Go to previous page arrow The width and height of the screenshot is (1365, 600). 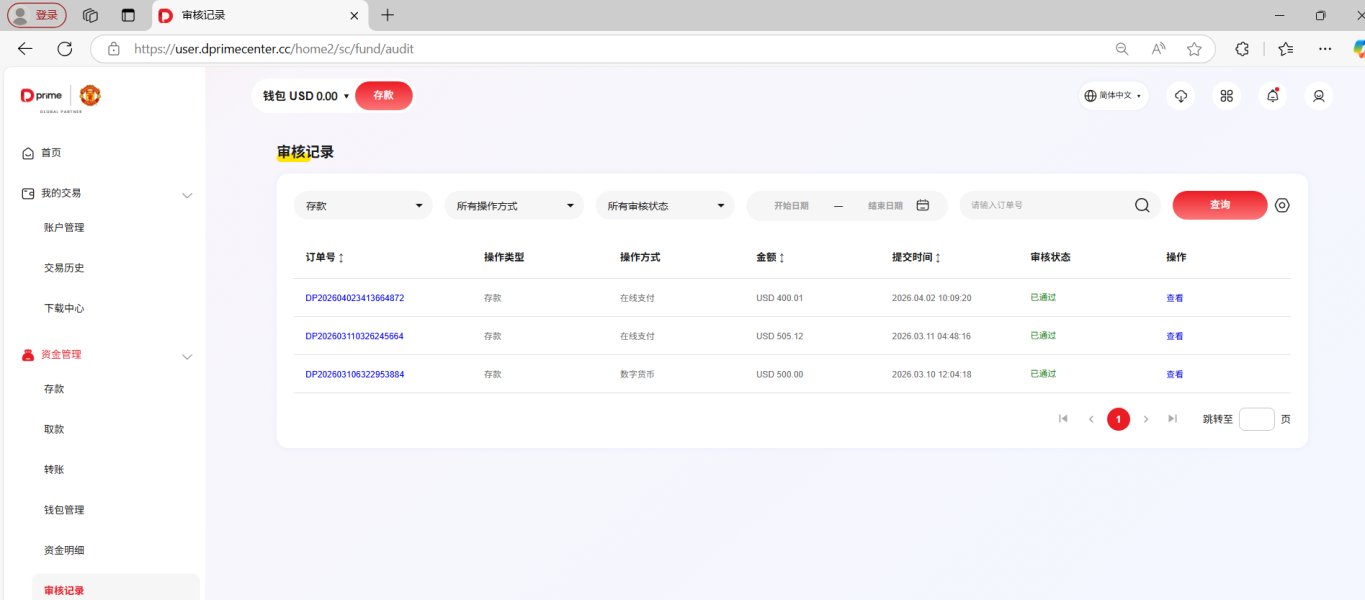(x=1091, y=419)
